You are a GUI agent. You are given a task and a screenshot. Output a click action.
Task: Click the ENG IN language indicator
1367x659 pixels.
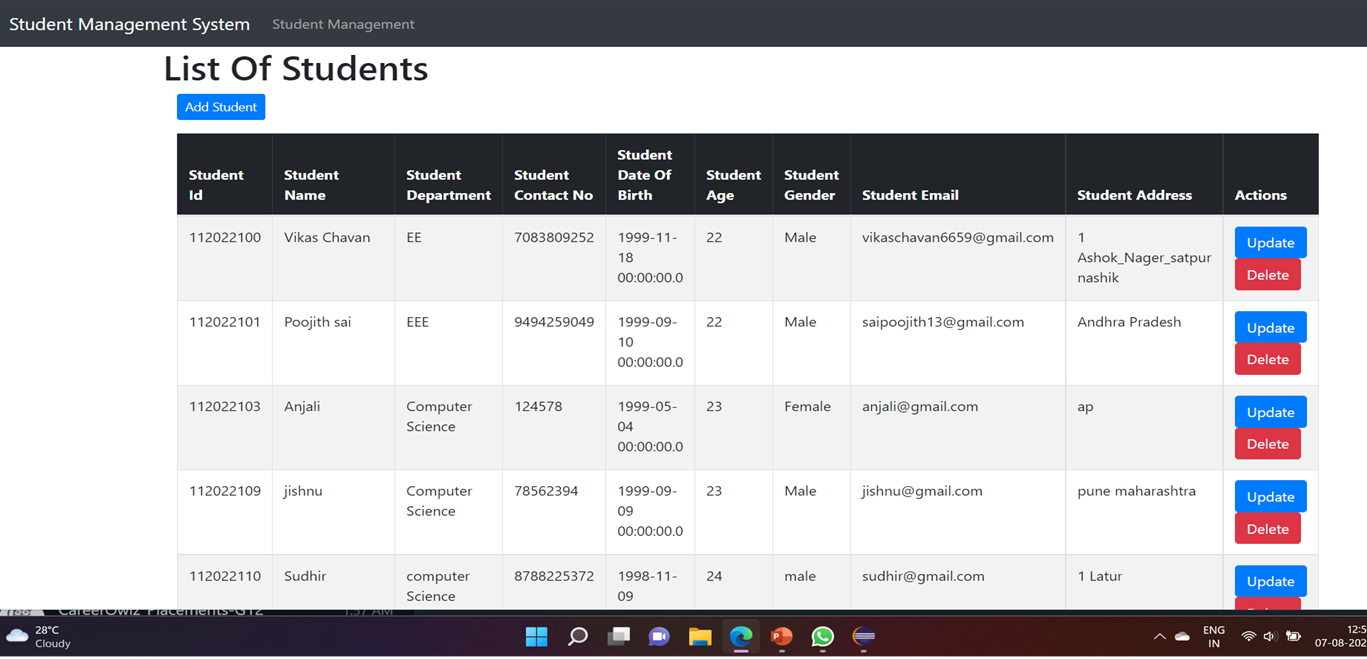click(x=1213, y=637)
